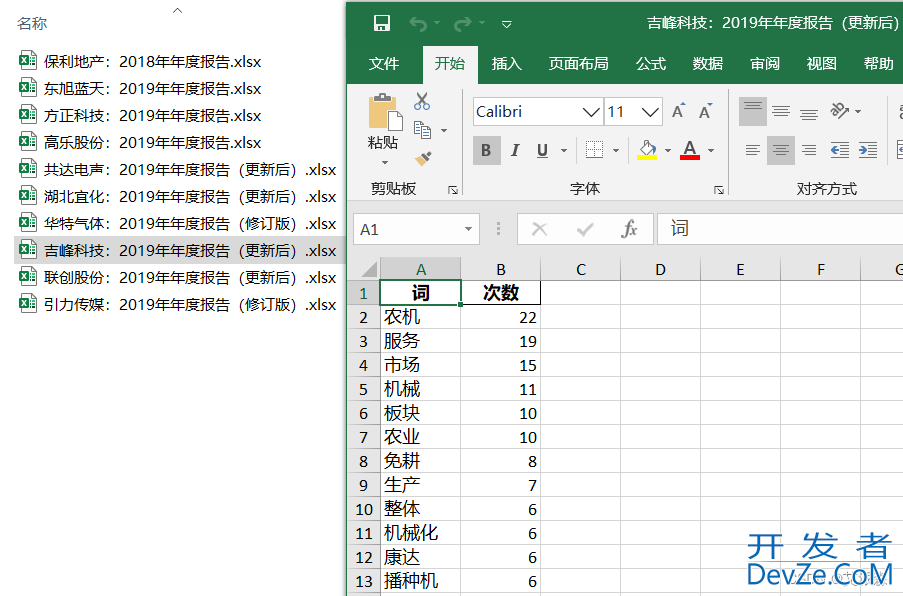Click cell containing 免耕
This screenshot has width=903, height=596.
420,461
